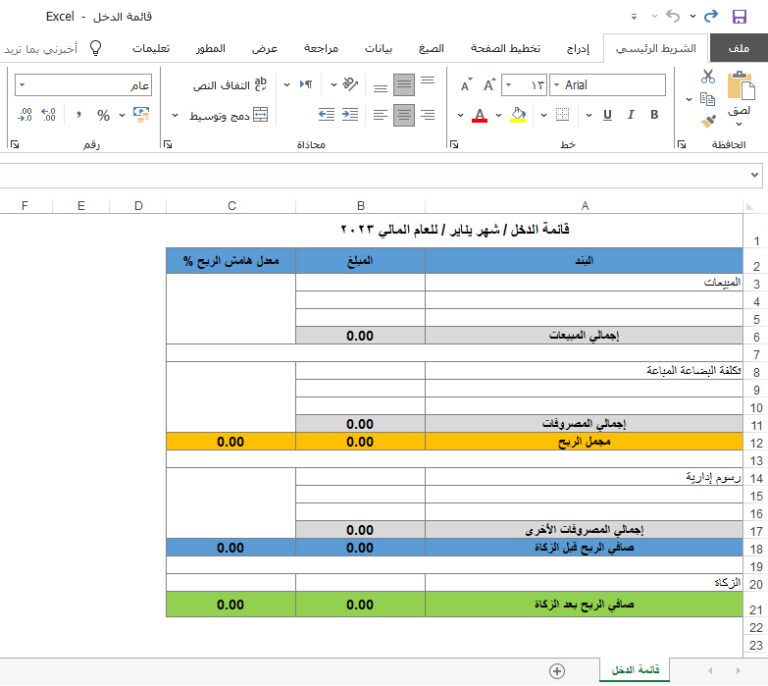Click the Tell Me search box (أخبرني بما تريد)
Viewport: 768px width, 686px height.
(x=51, y=48)
